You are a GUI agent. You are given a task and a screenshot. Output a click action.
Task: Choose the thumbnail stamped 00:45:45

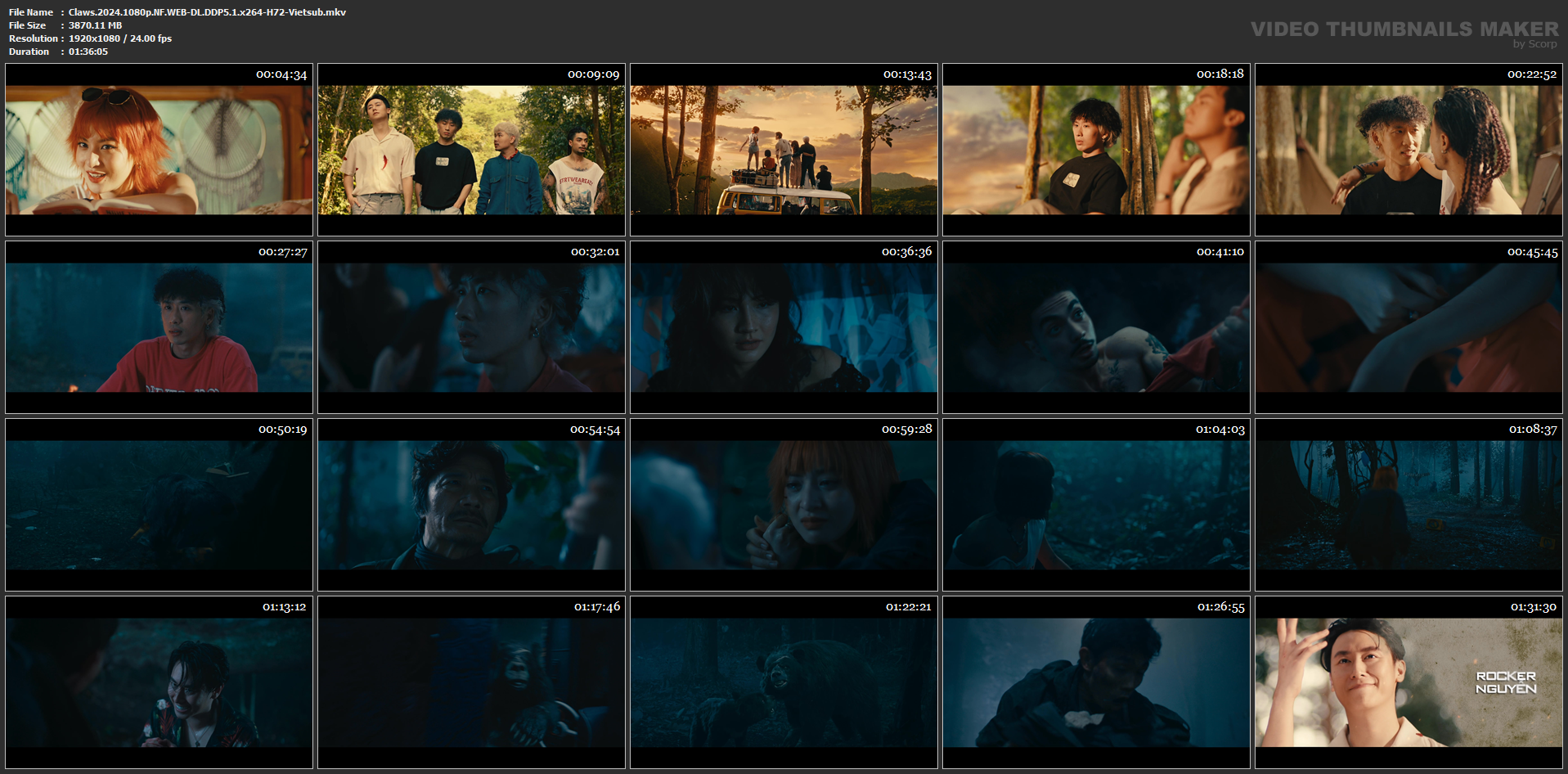click(1409, 327)
